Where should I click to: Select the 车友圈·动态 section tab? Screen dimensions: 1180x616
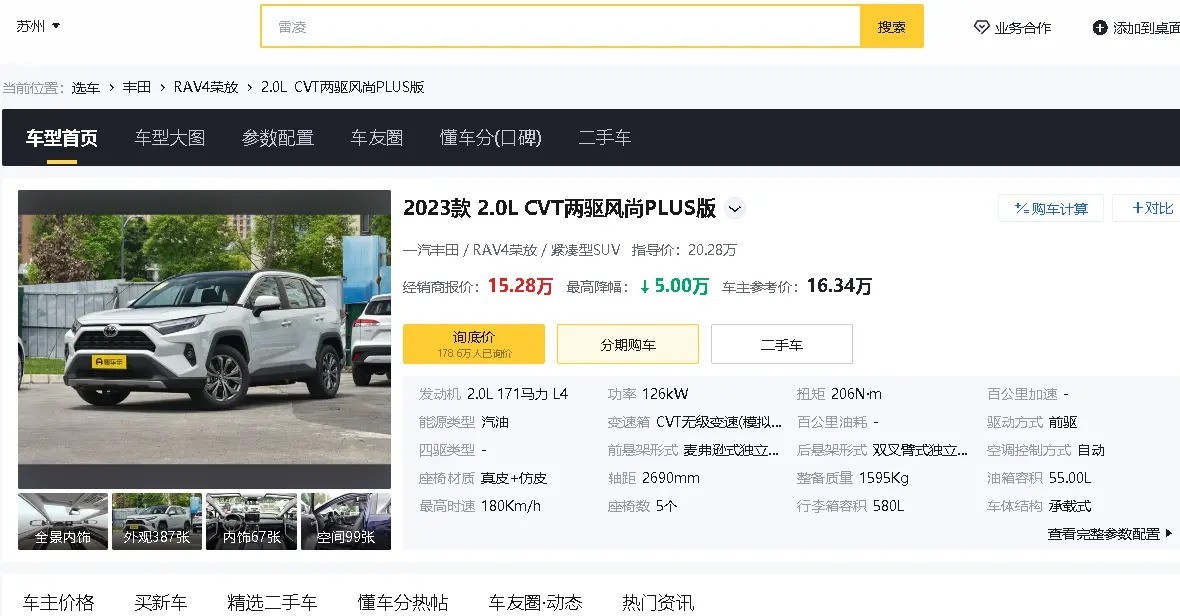click(535, 602)
